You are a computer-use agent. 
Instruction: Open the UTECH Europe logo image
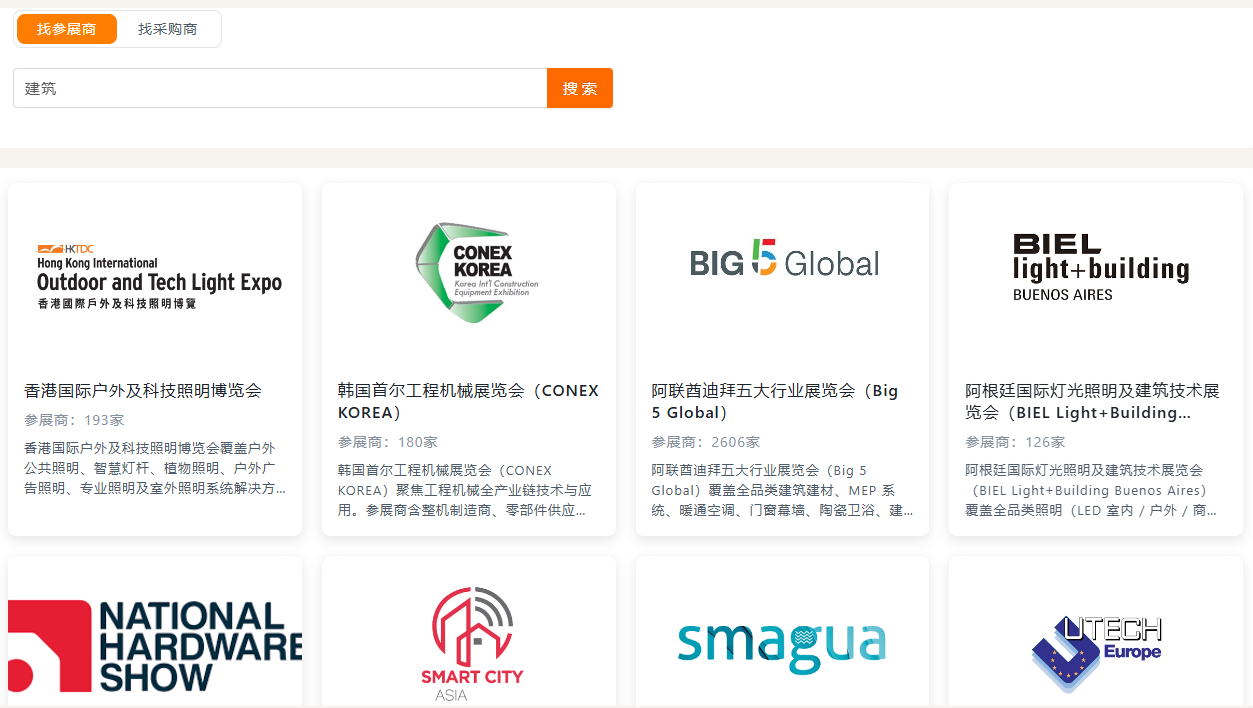pos(1096,655)
